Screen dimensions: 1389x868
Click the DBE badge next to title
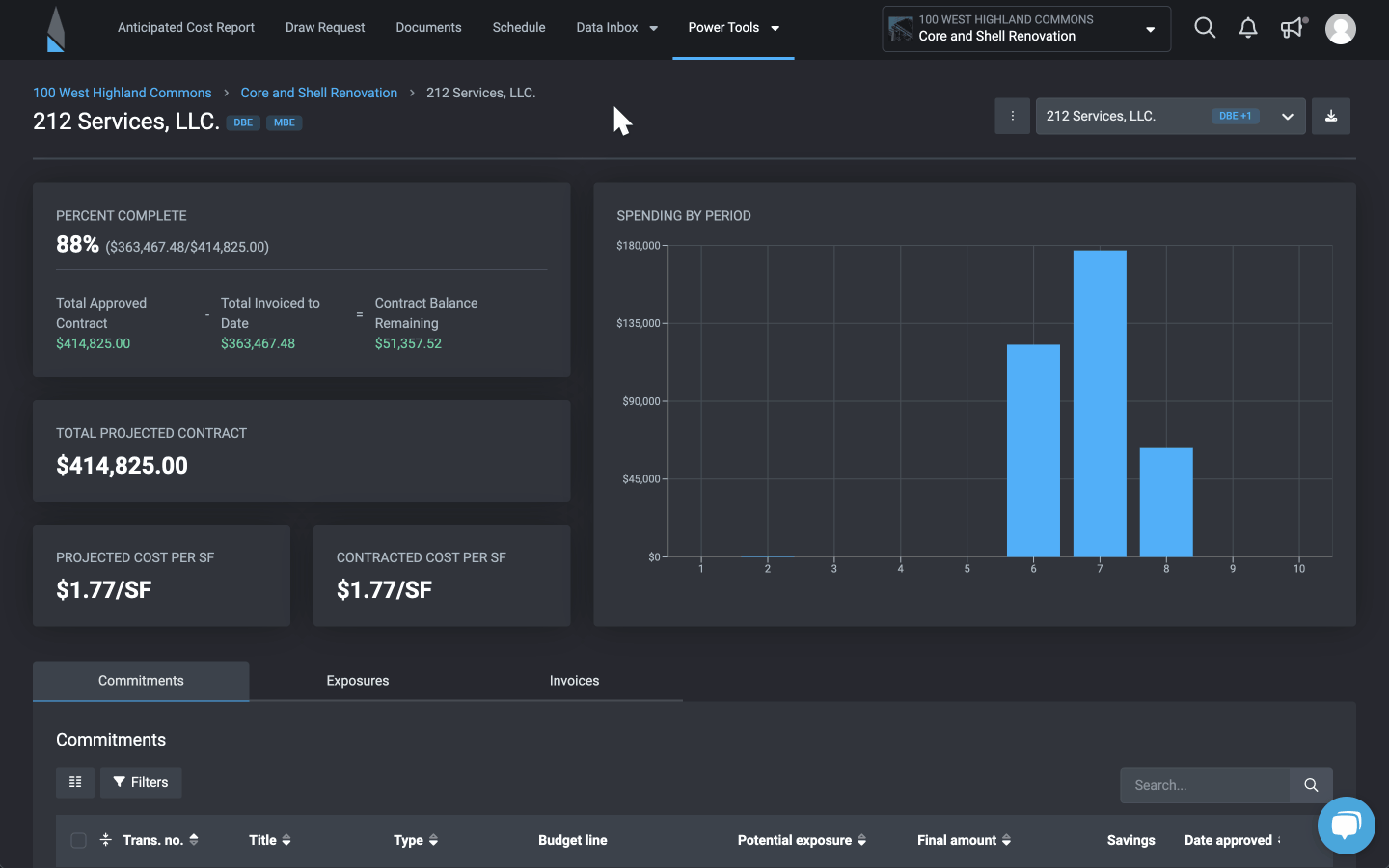[x=243, y=122]
